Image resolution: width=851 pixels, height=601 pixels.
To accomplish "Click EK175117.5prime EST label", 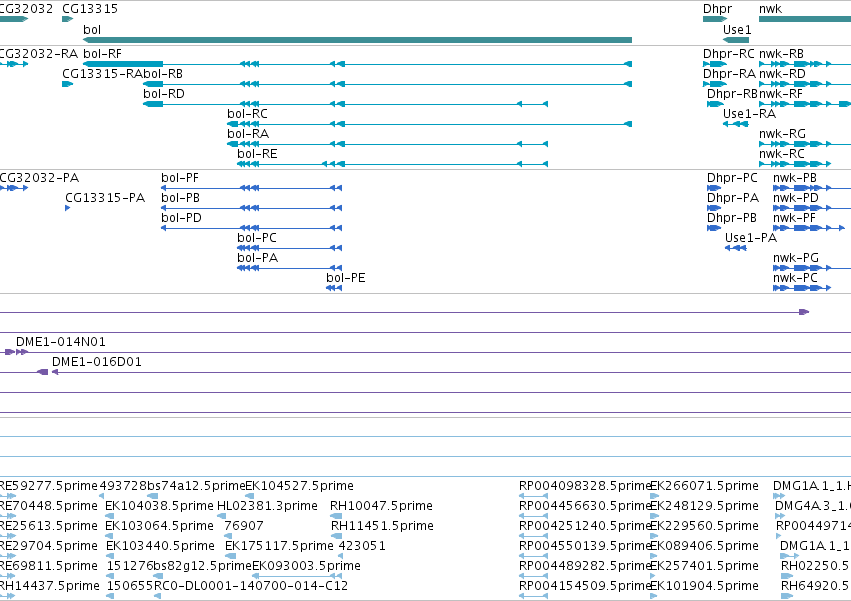I will [x=279, y=546].
